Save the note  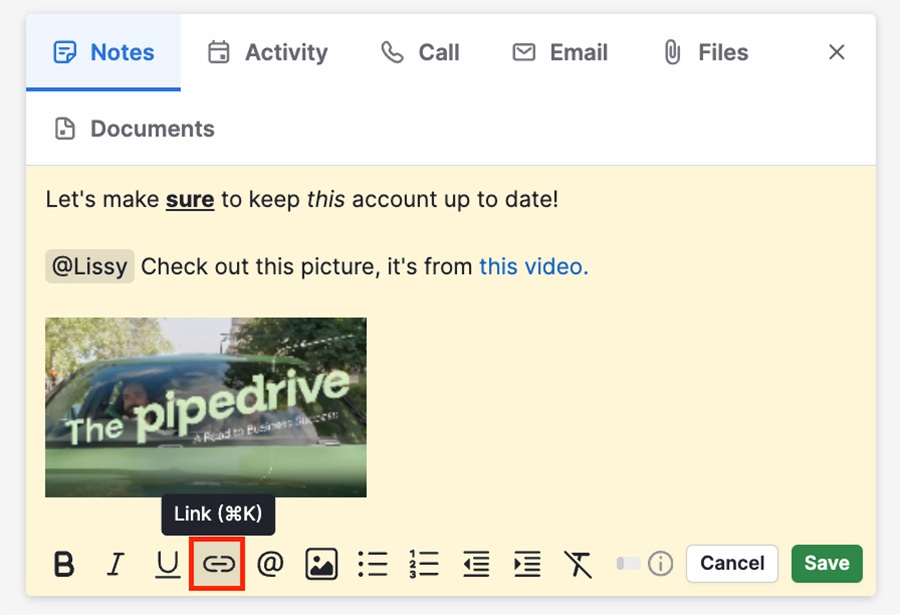(x=827, y=563)
